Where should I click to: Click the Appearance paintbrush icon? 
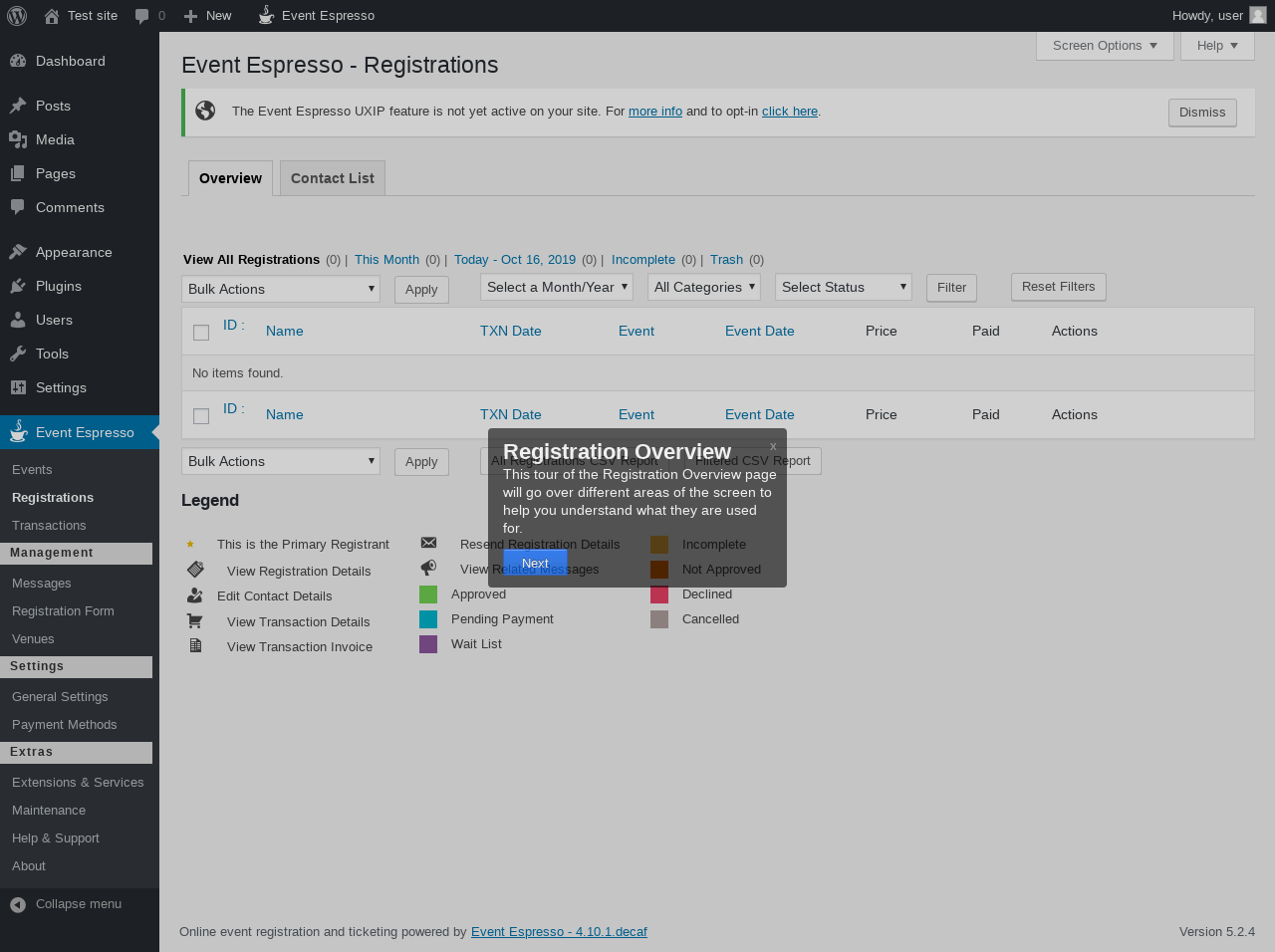point(18,252)
